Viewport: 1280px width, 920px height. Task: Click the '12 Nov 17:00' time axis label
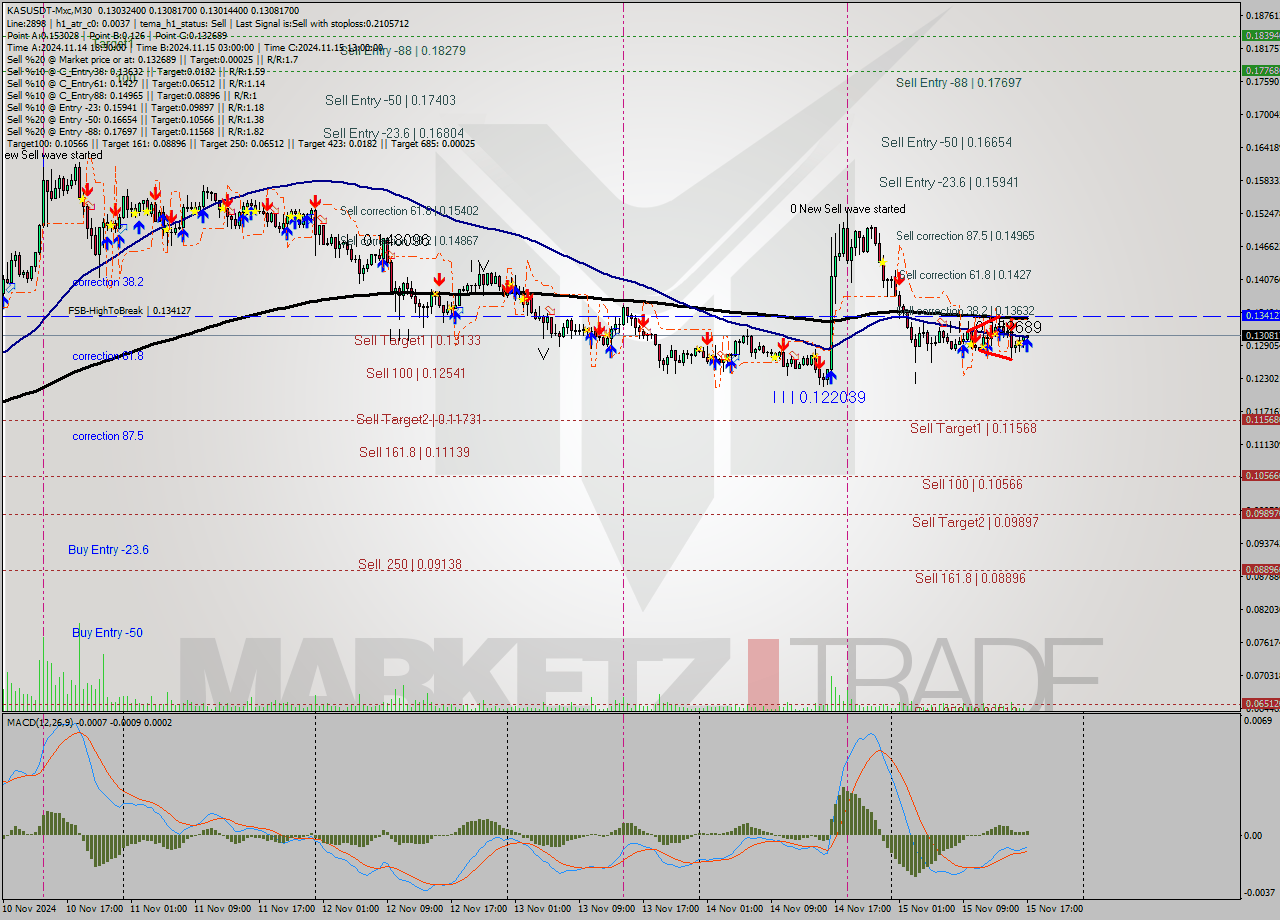479,909
